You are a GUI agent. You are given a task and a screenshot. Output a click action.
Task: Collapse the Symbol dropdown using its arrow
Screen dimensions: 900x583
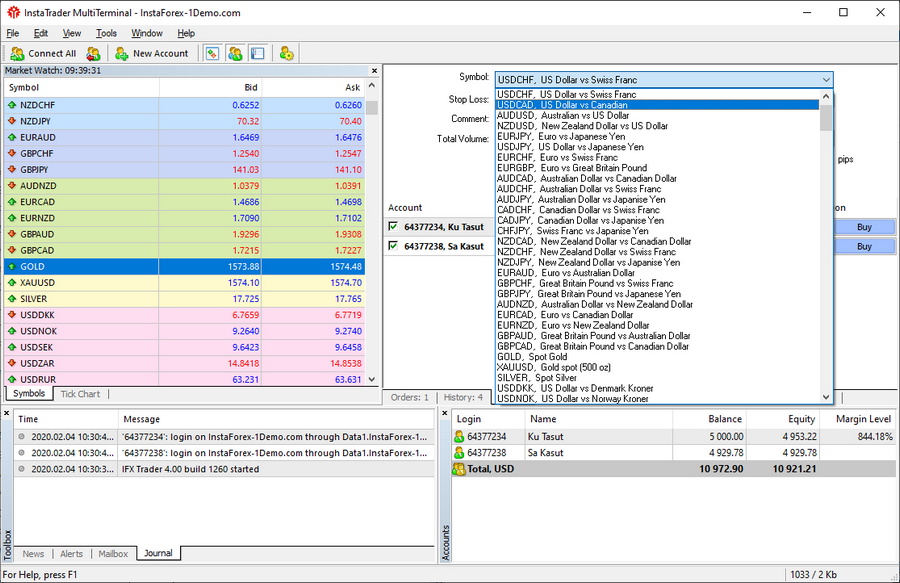(826, 80)
